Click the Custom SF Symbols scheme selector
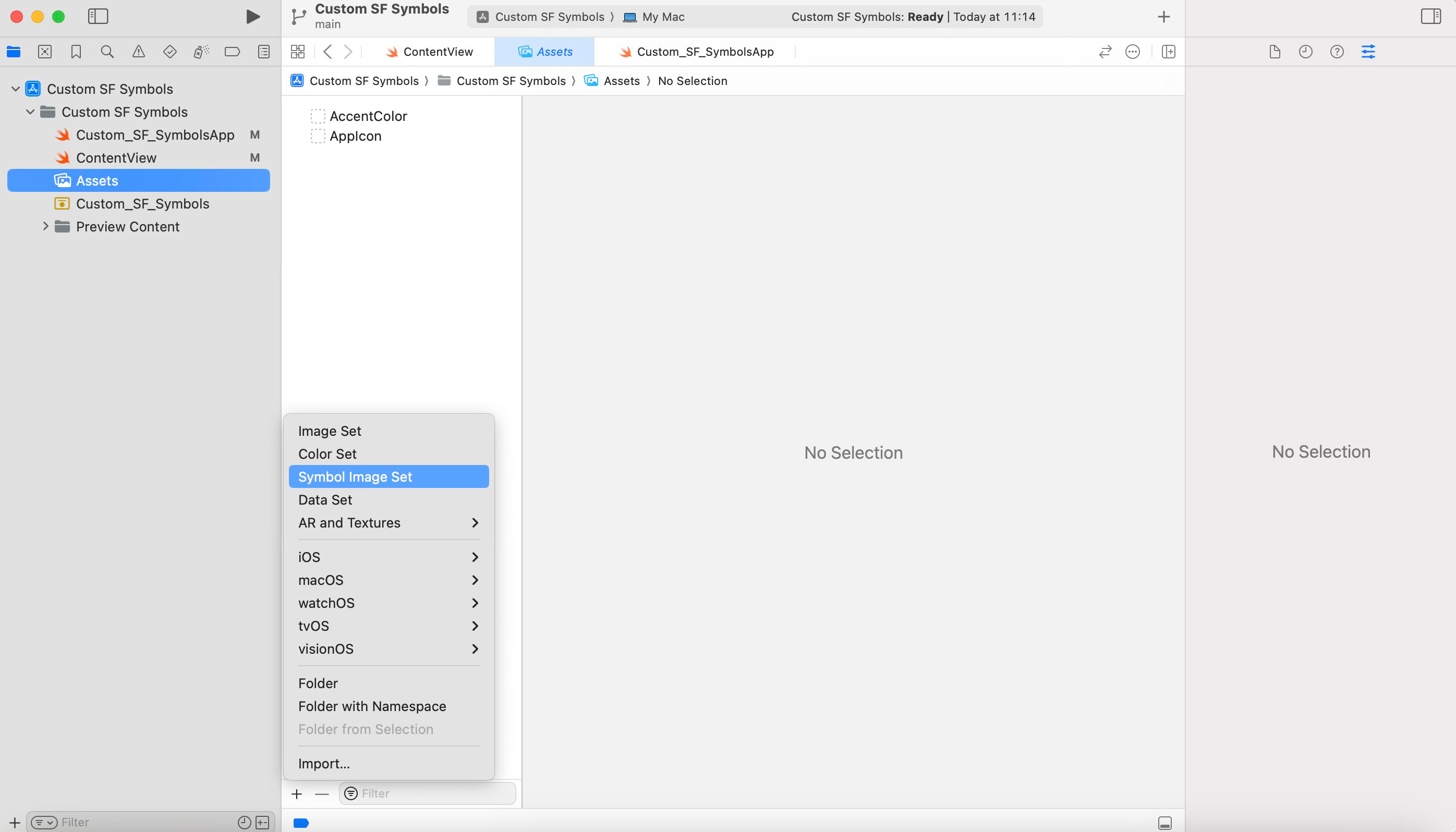 (x=540, y=17)
